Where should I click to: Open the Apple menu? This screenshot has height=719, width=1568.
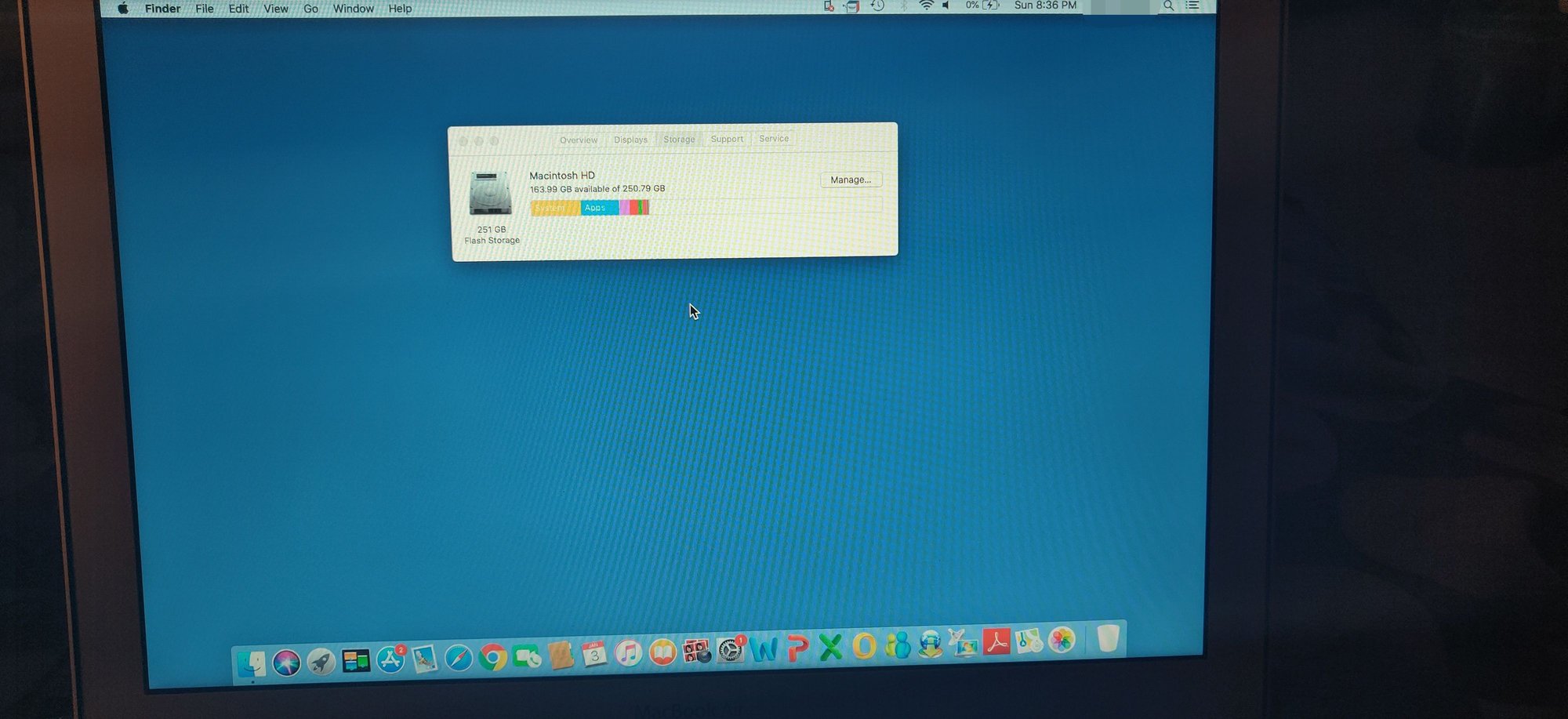pyautogui.click(x=123, y=9)
